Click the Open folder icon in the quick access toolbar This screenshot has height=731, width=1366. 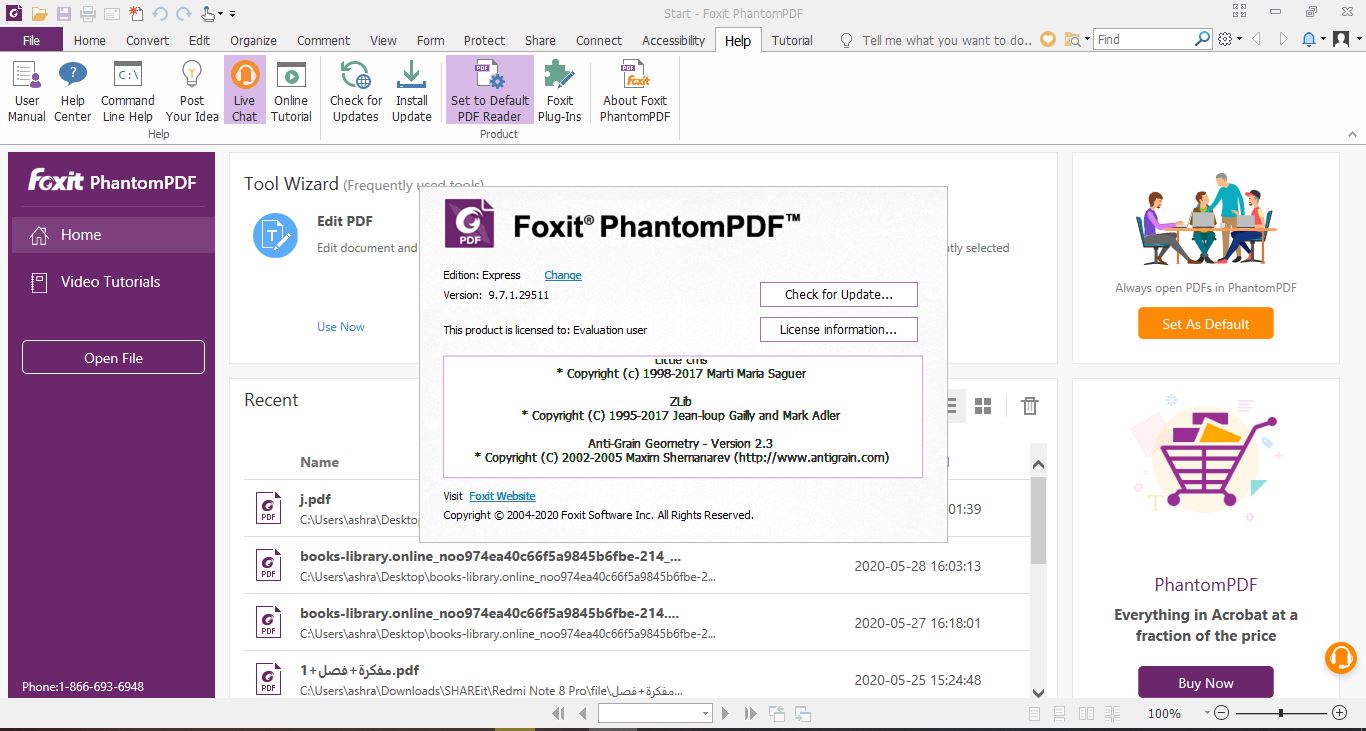coord(39,13)
